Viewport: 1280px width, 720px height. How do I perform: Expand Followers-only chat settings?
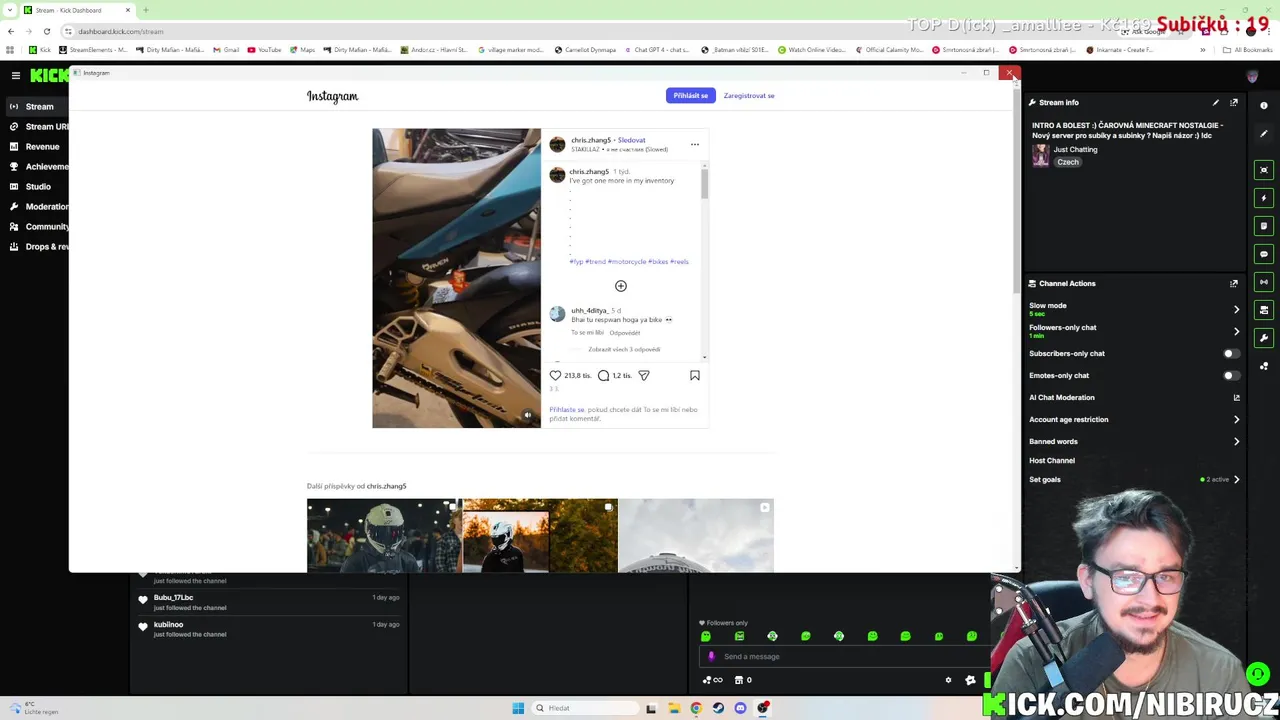1236,331
